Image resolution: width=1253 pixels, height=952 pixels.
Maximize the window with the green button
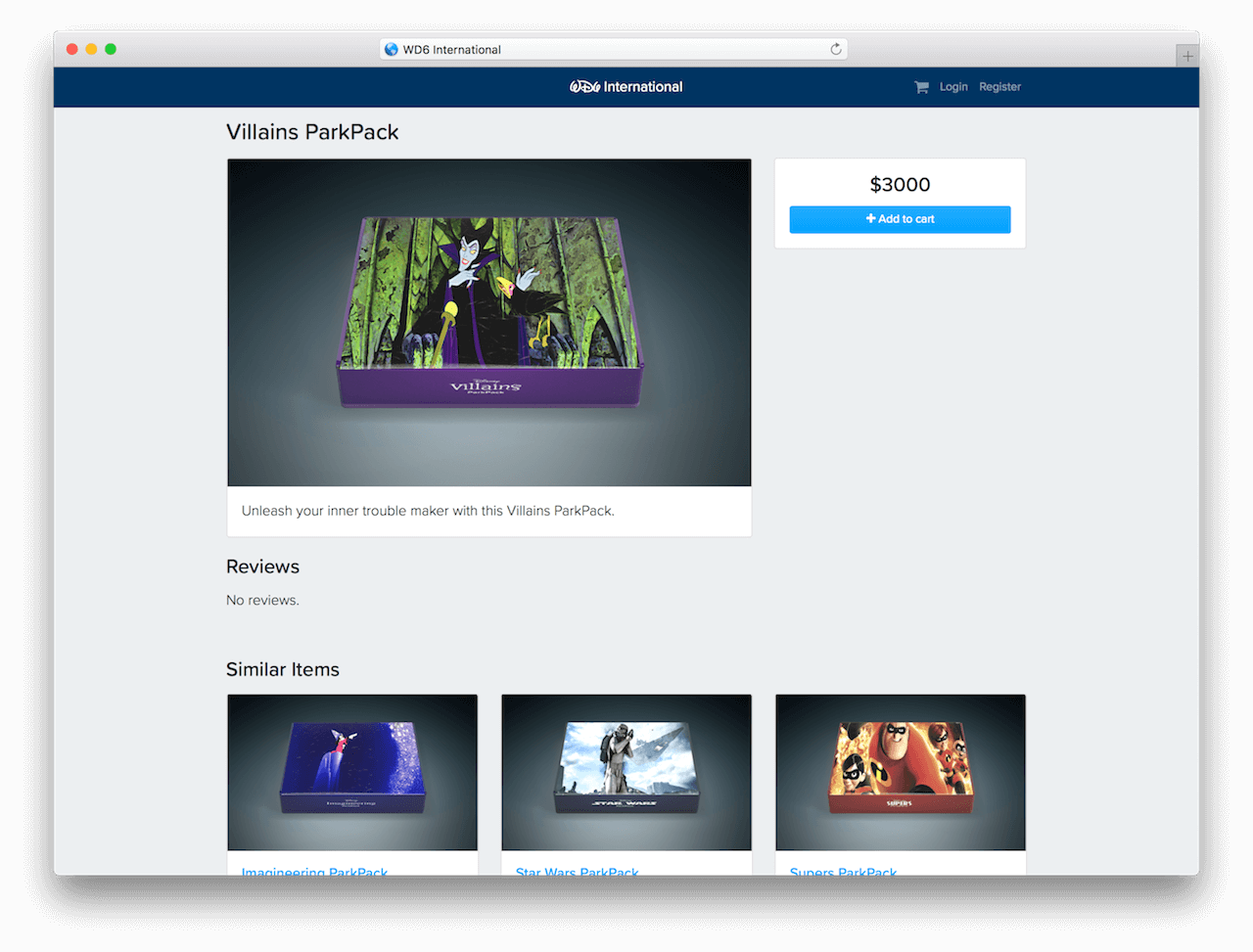111,49
